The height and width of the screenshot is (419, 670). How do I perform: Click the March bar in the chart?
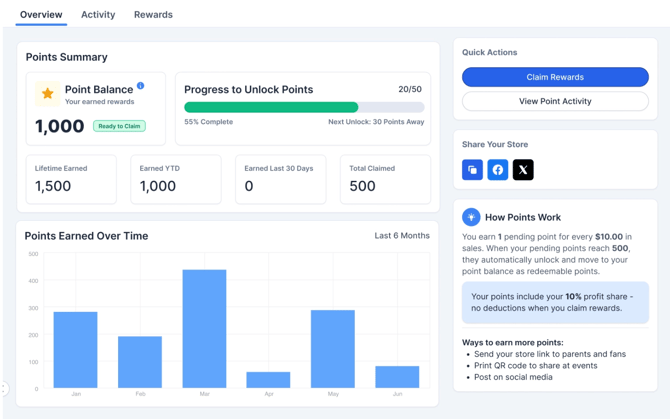204,328
